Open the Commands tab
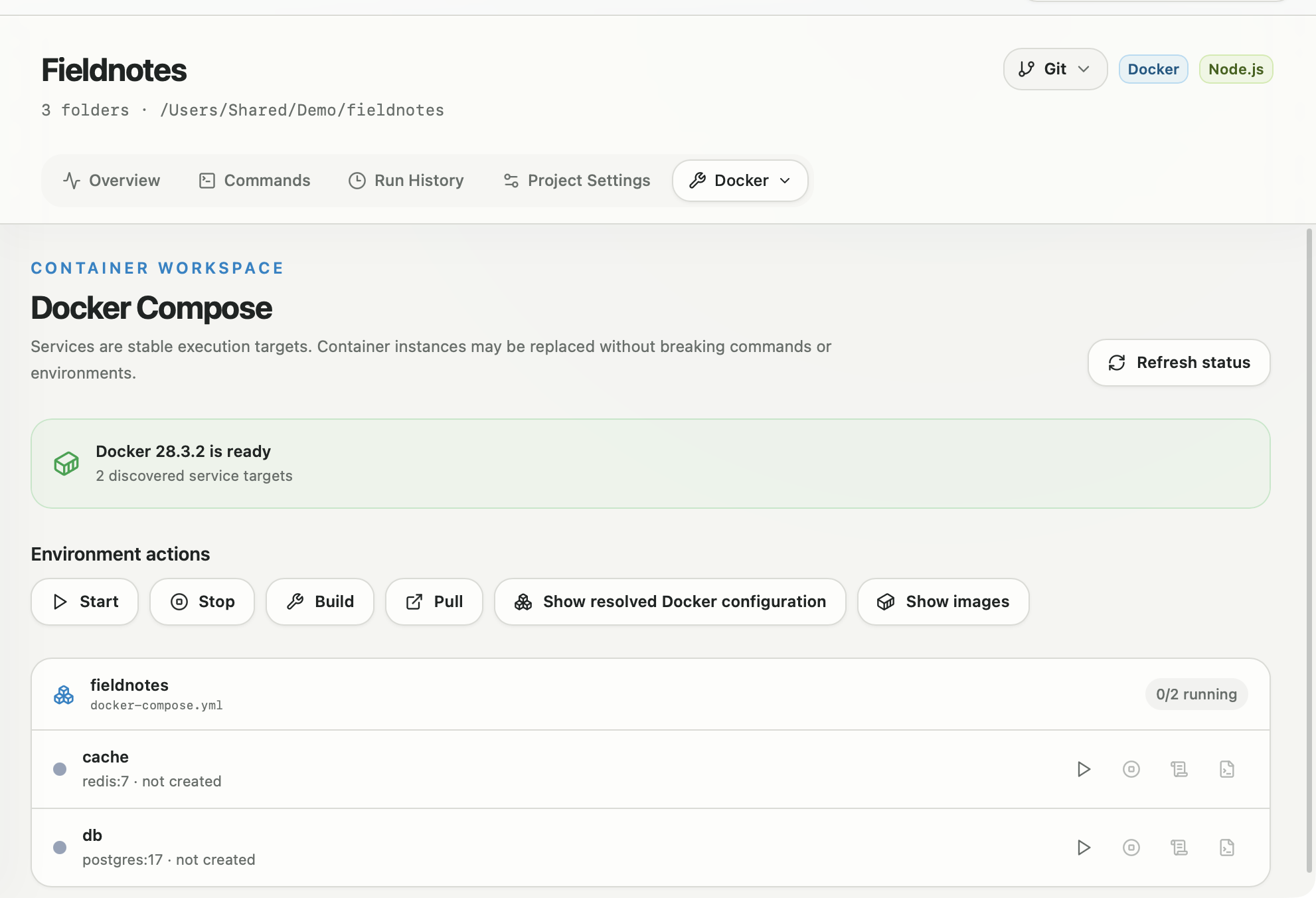Viewport: 1316px width, 898px height. [x=254, y=181]
